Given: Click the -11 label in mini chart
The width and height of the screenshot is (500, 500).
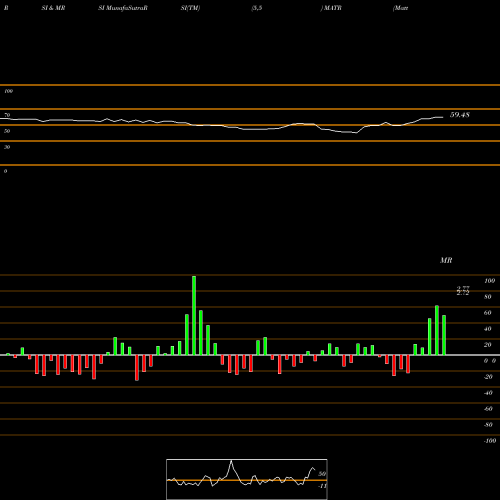Looking at the screenshot, I should coord(322,486).
